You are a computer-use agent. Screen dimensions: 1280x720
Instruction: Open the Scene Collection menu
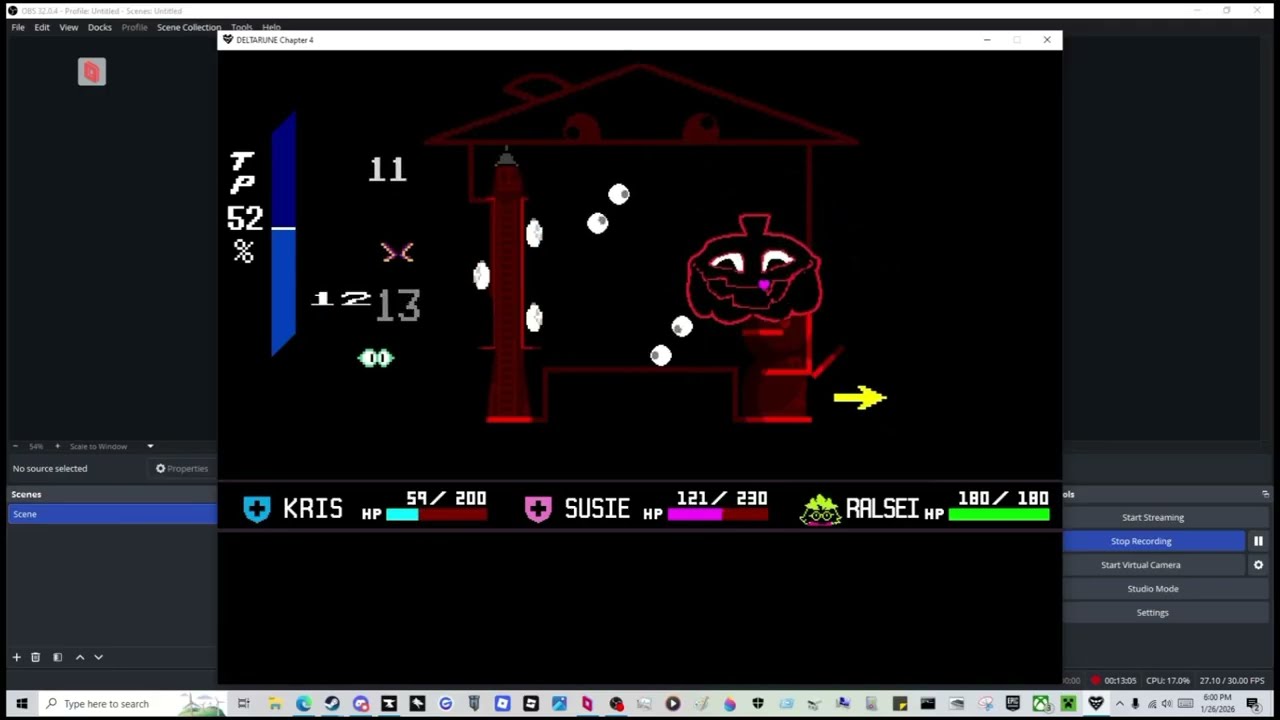[189, 27]
